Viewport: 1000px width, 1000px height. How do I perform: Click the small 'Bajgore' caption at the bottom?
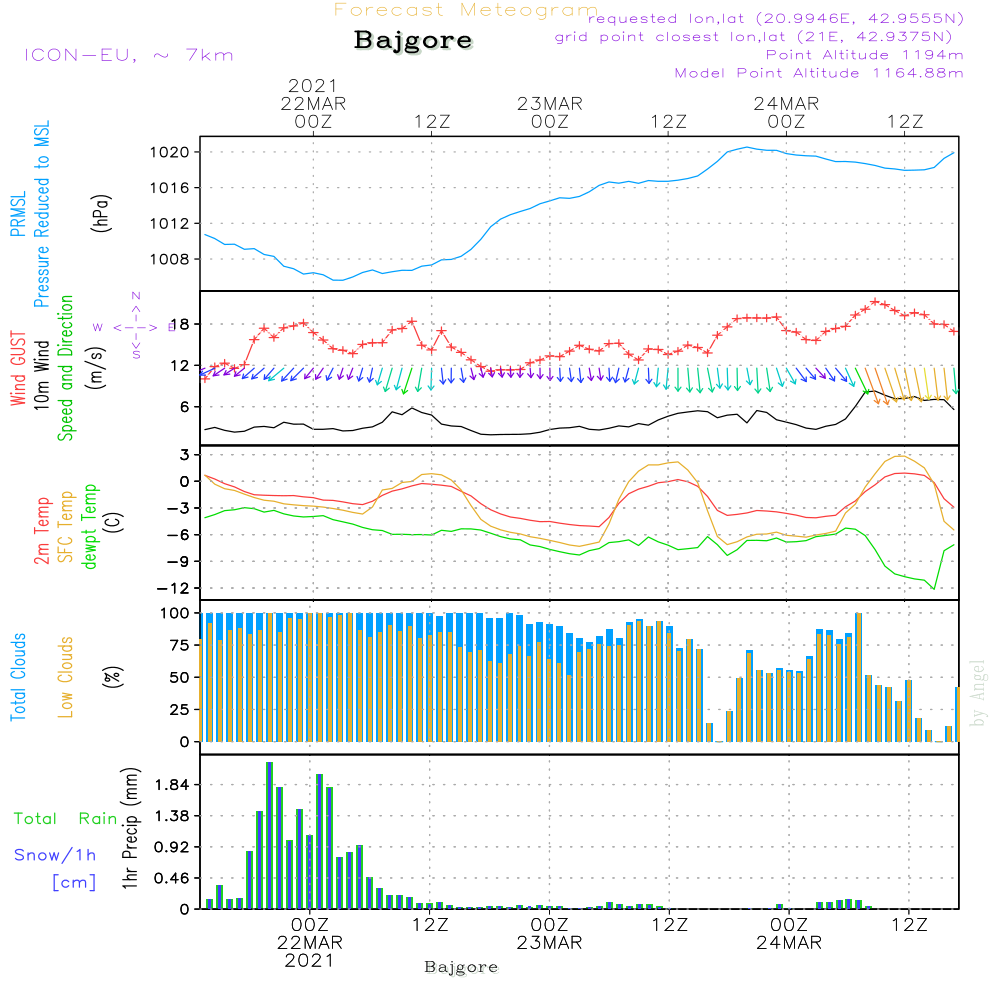click(x=461, y=967)
